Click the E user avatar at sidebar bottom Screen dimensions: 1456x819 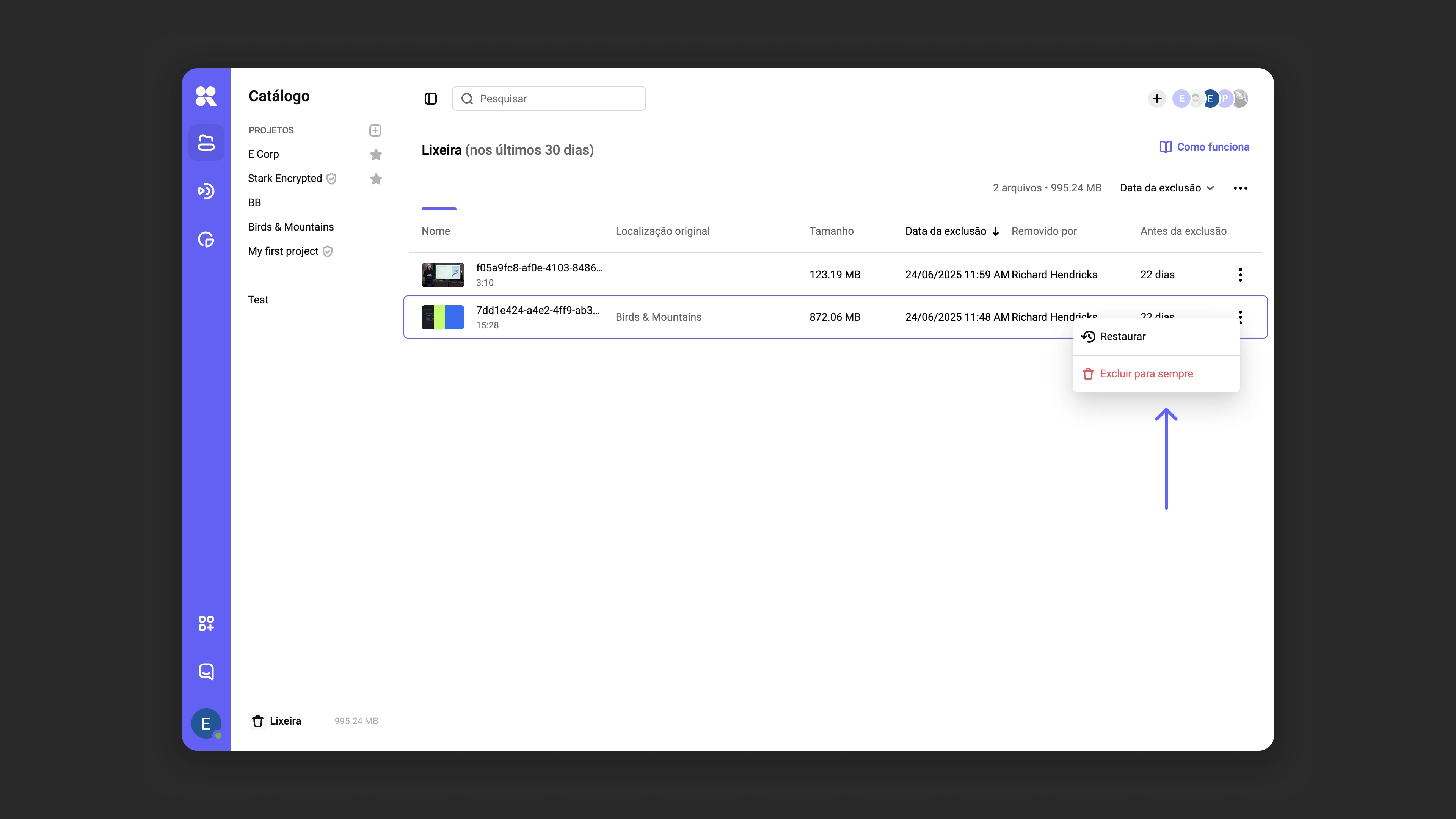click(x=206, y=723)
